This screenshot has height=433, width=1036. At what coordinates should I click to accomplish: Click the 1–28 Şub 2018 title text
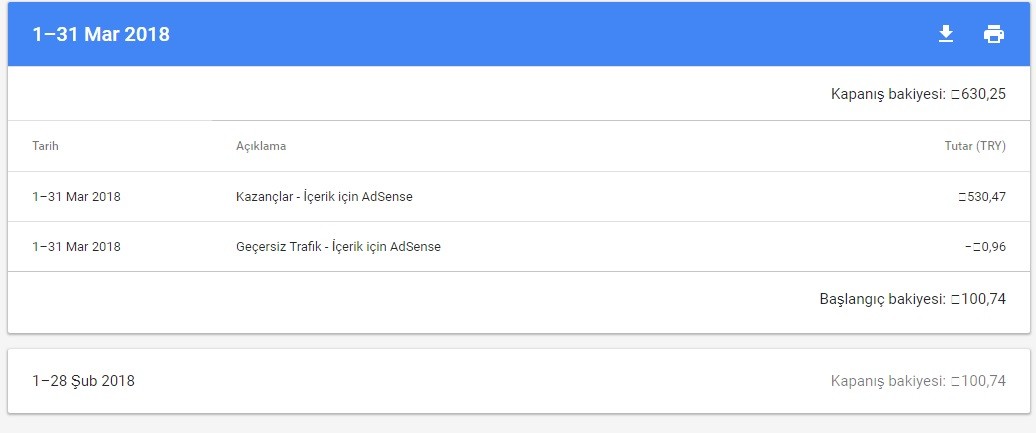(83, 381)
